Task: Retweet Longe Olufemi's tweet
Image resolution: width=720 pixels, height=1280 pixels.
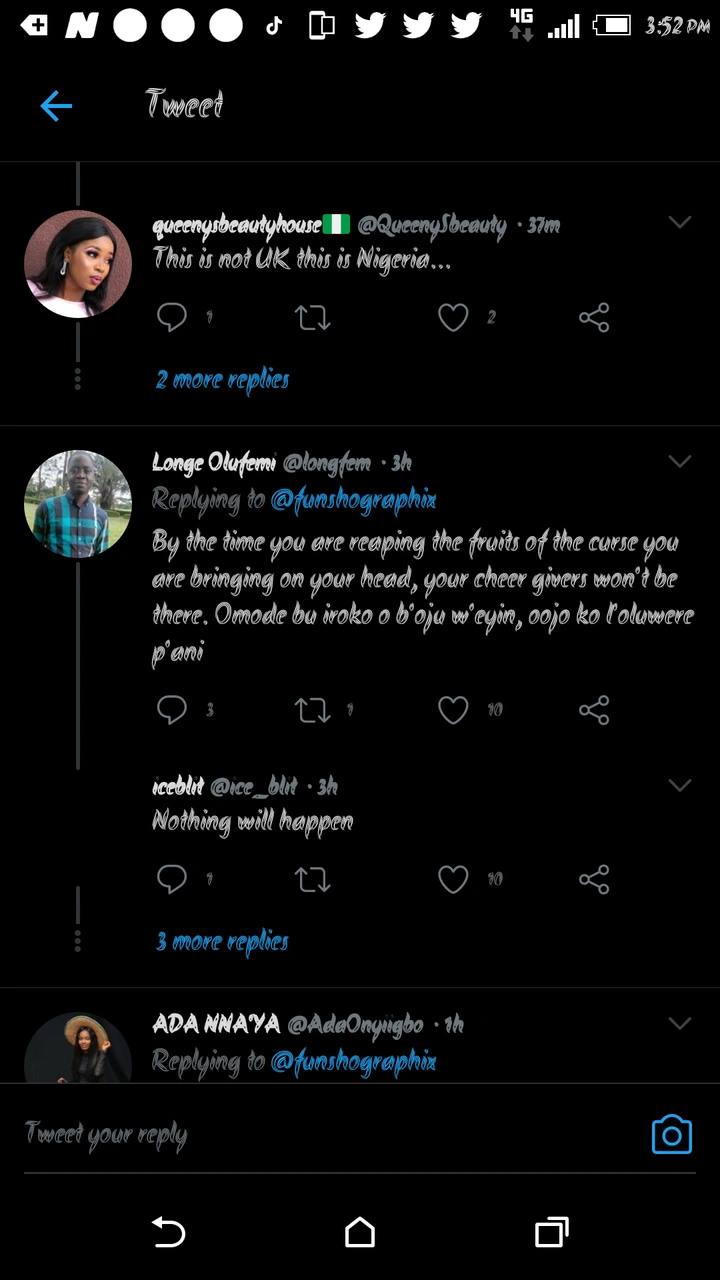Action: click(312, 710)
